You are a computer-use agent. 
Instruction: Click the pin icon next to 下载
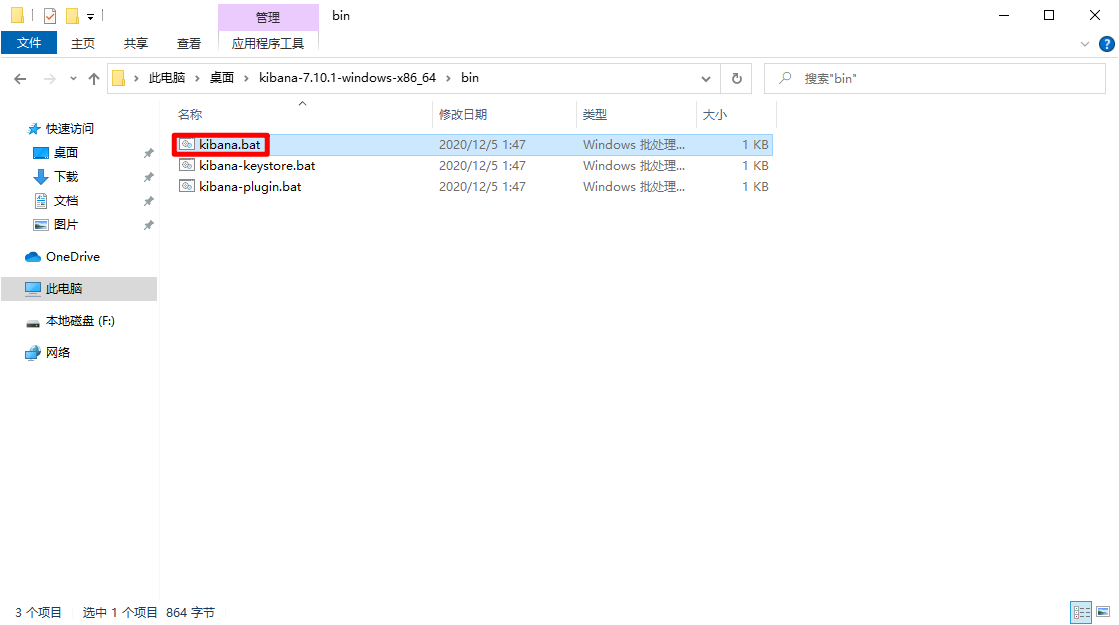click(x=148, y=177)
